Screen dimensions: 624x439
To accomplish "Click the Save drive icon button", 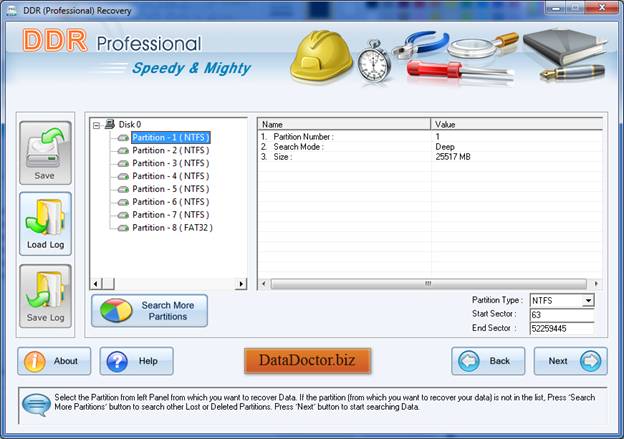I will pyautogui.click(x=45, y=153).
